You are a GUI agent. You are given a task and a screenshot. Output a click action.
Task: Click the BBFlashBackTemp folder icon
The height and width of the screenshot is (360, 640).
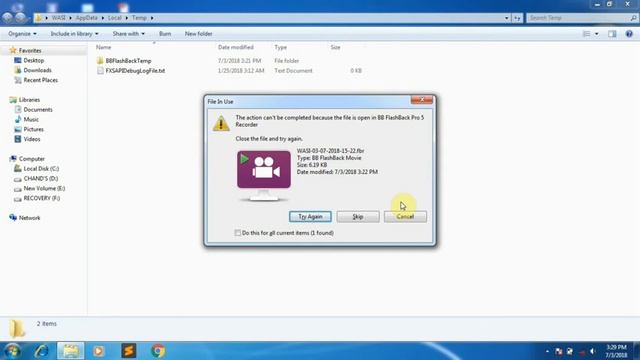(x=100, y=61)
